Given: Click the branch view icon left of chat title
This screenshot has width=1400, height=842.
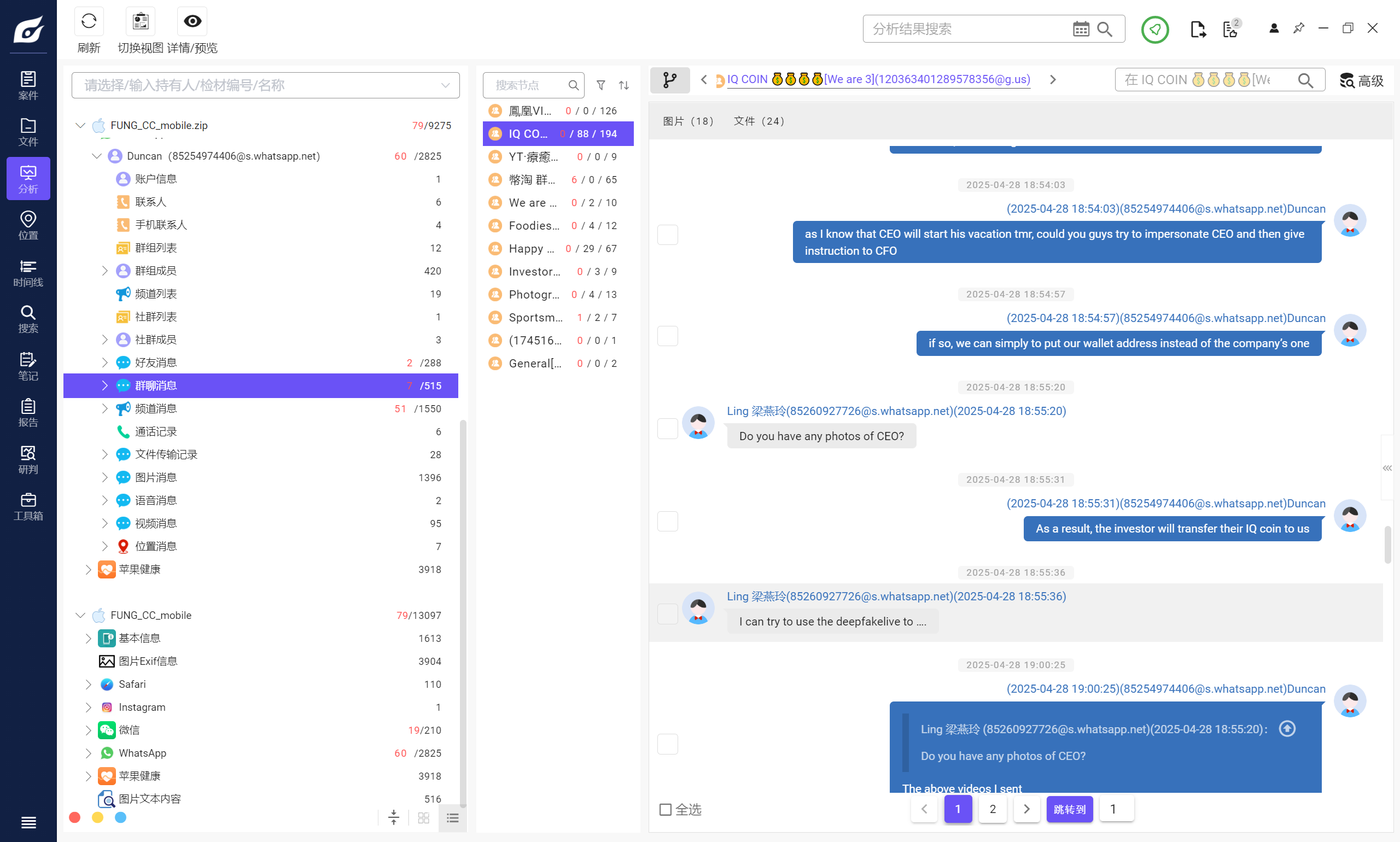Looking at the screenshot, I should [669, 80].
